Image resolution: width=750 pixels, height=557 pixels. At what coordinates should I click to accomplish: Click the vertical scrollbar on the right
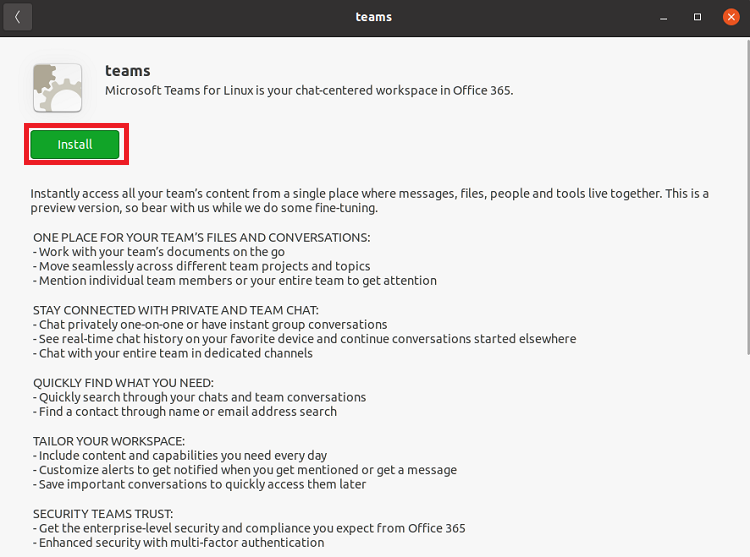point(748,197)
